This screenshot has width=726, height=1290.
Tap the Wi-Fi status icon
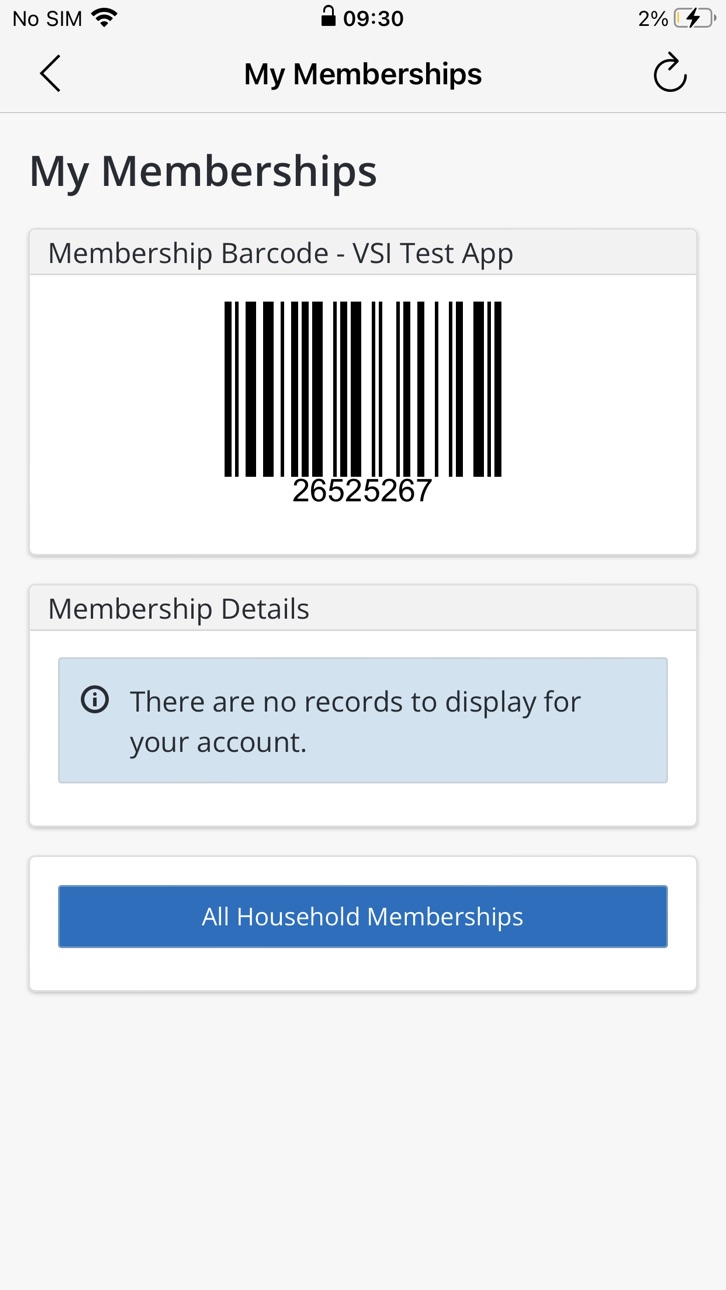tap(104, 17)
